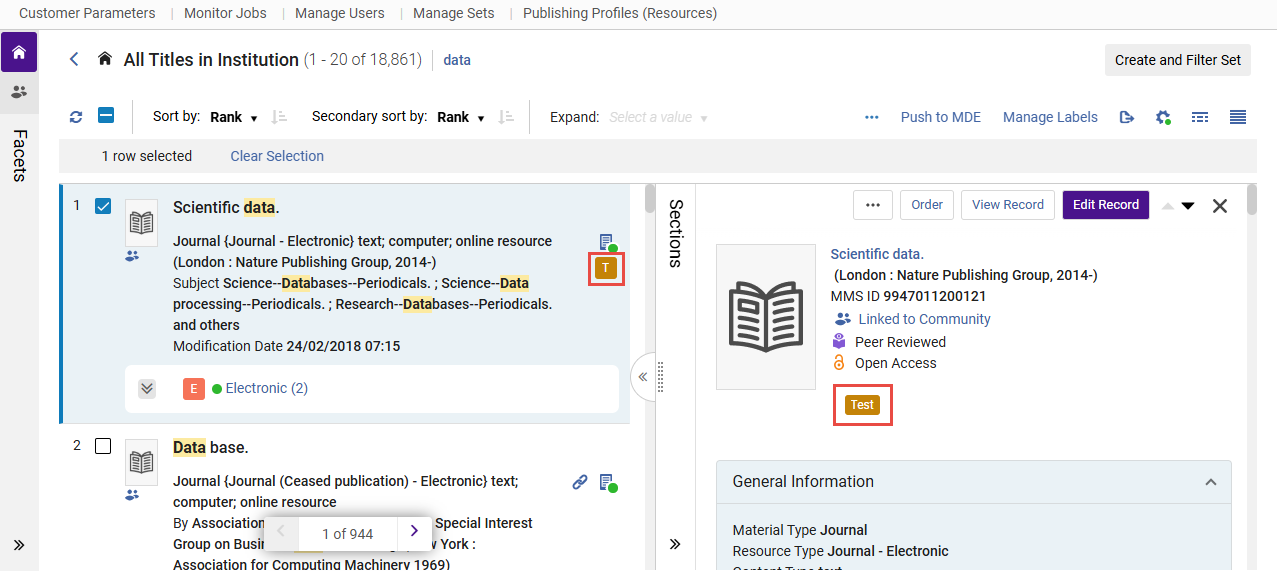The width and height of the screenshot is (1277, 571).
Task: Go to previous record arrow up
Action: pos(1168,206)
